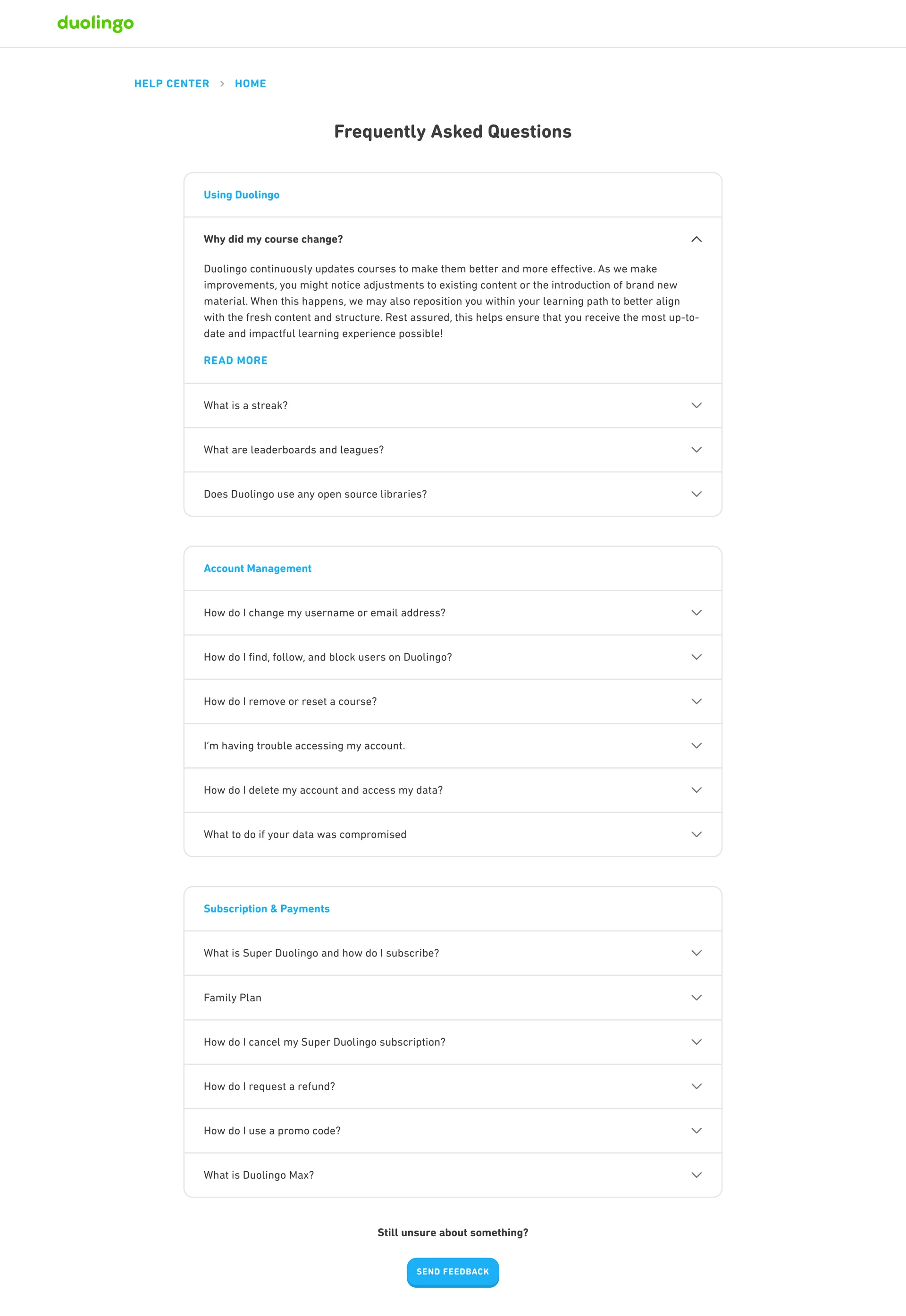The image size is (906, 1316).
Task: Click chevron next to 'What is a streak?'
Action: 696,405
